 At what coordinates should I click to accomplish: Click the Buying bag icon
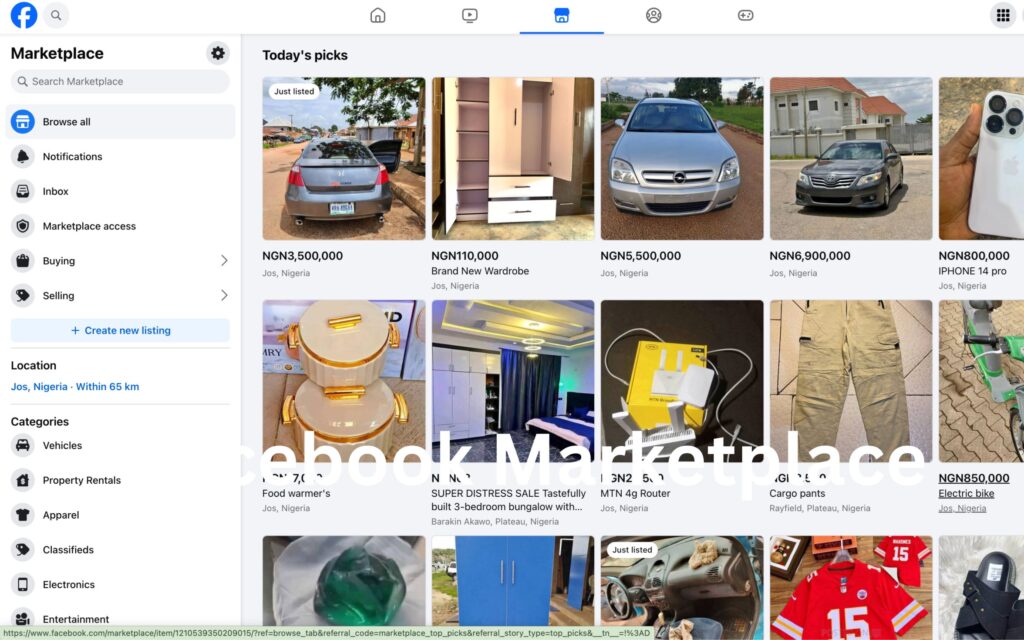[x=23, y=261]
